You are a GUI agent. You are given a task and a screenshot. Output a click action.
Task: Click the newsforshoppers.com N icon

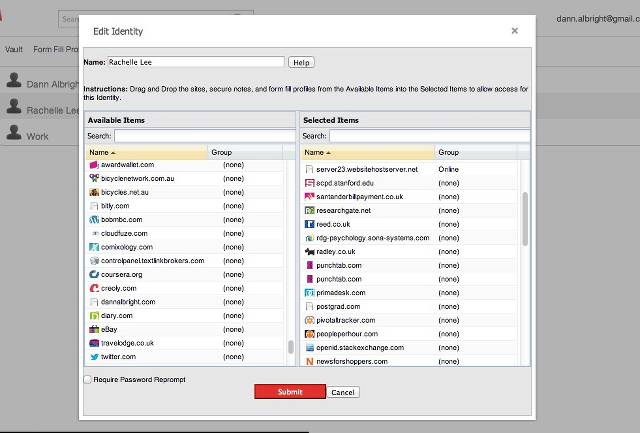[309, 361]
